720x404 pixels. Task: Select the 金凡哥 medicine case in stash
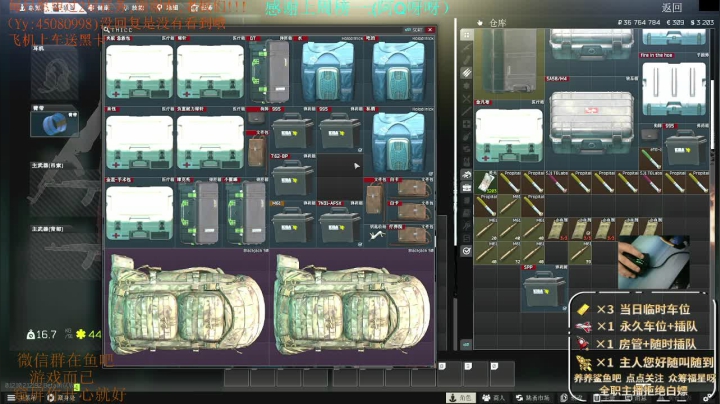coord(510,135)
